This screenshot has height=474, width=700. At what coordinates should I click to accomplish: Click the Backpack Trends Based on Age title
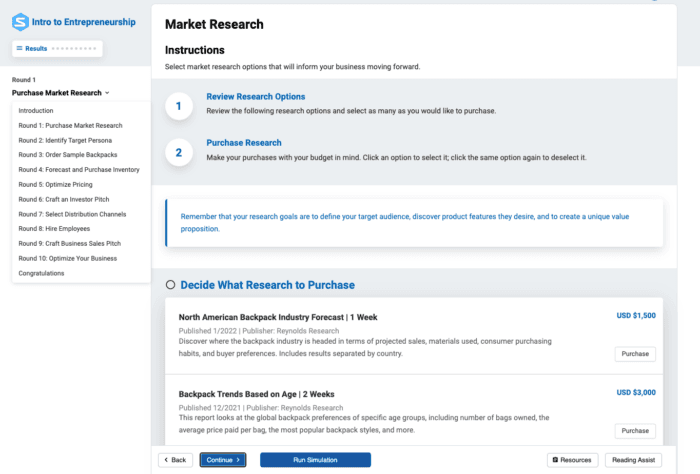(x=256, y=394)
